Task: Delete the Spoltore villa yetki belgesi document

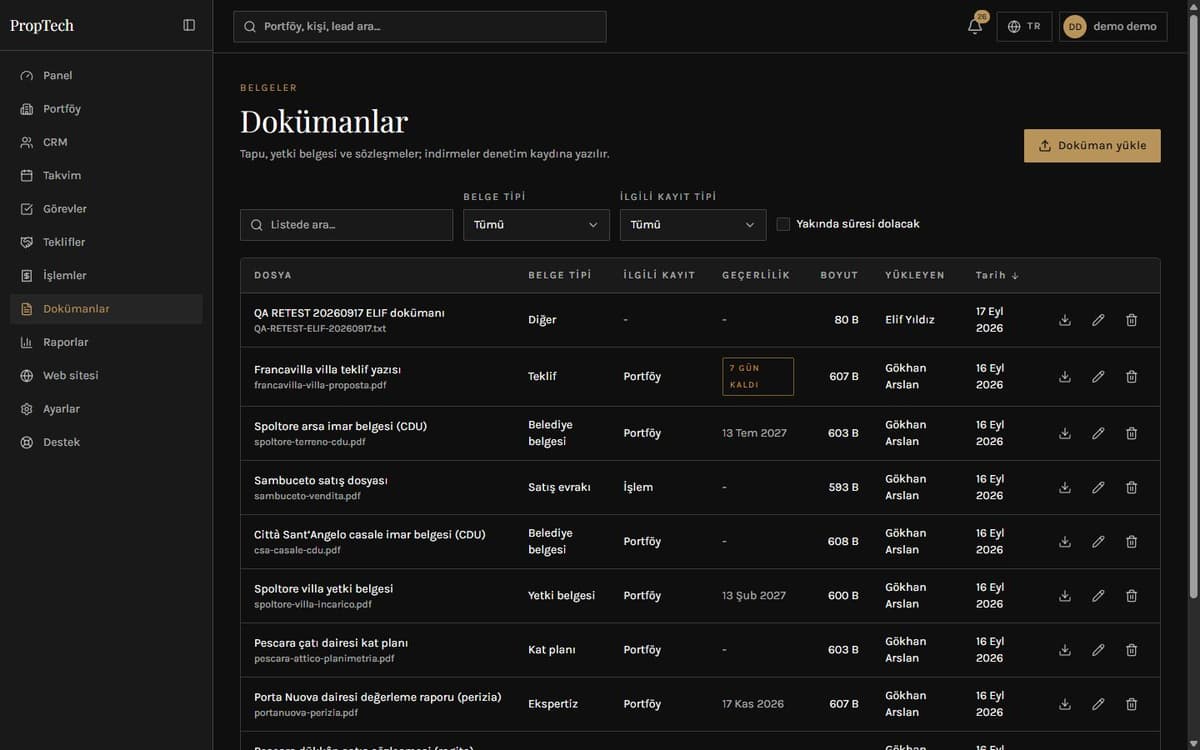Action: [1131, 596]
